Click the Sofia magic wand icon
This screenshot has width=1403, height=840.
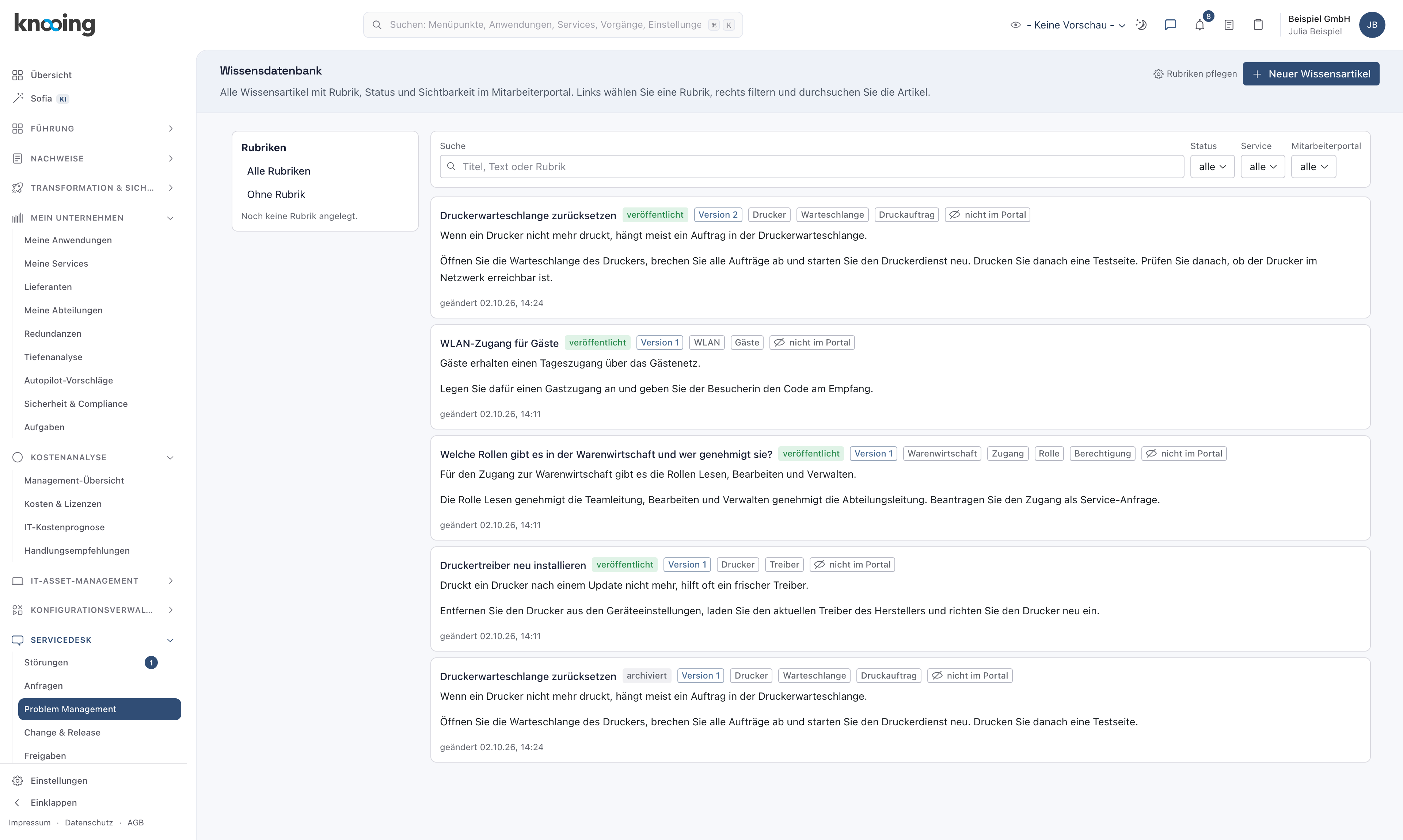18,98
